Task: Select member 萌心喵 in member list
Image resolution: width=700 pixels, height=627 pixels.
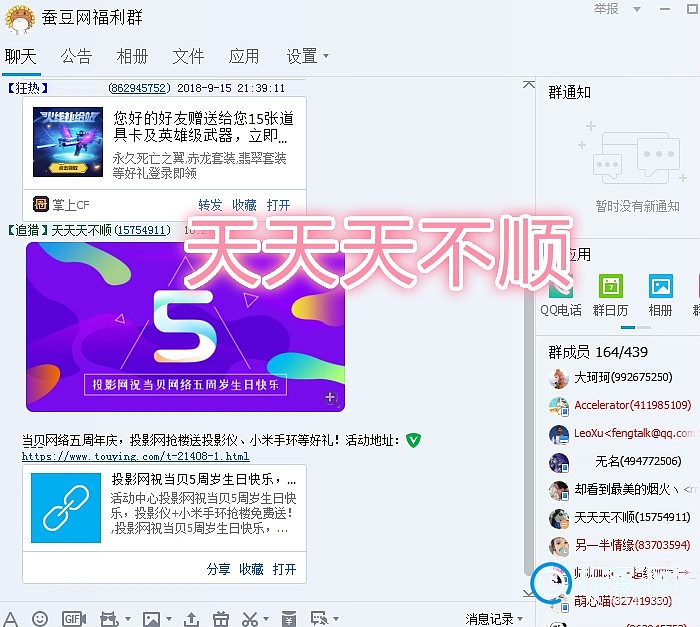Action: click(621, 601)
